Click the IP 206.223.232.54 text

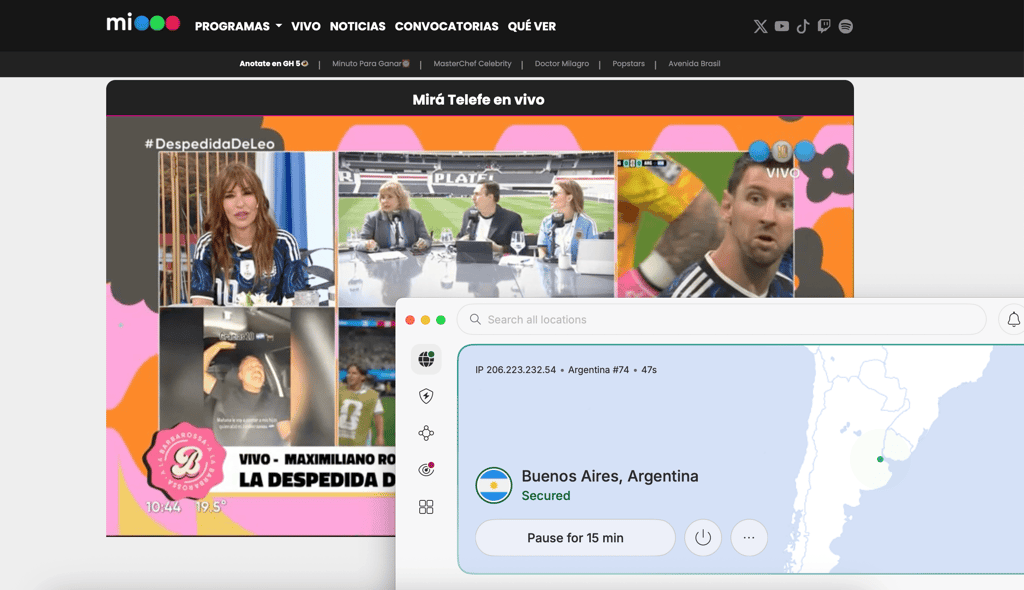point(515,370)
